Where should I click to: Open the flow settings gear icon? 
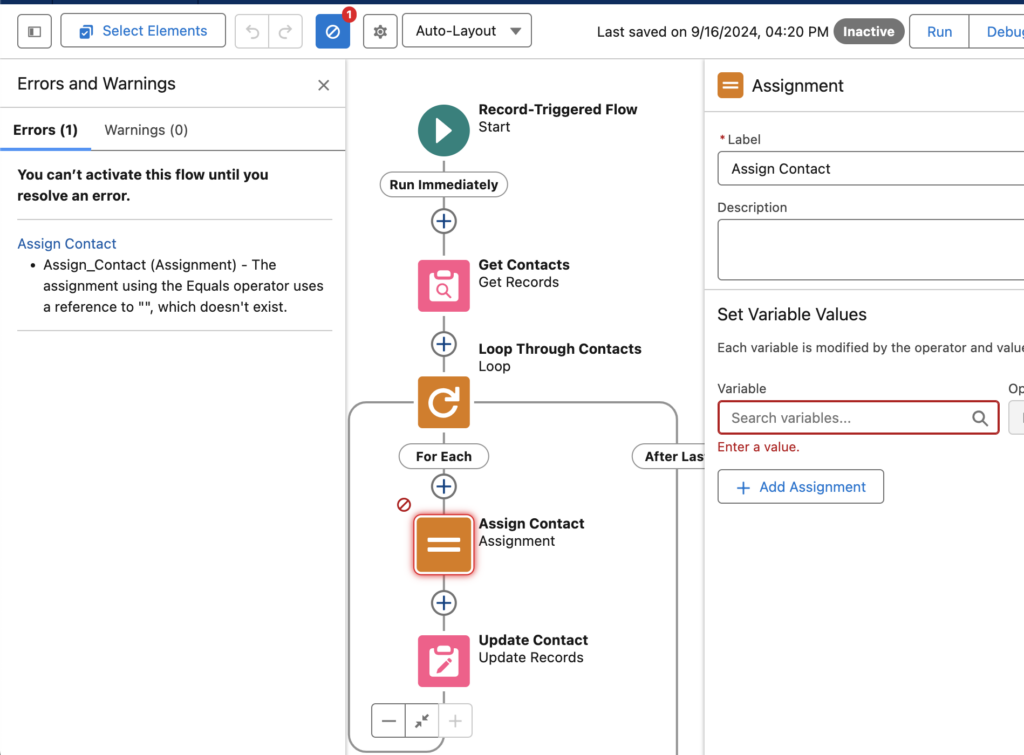pos(380,32)
